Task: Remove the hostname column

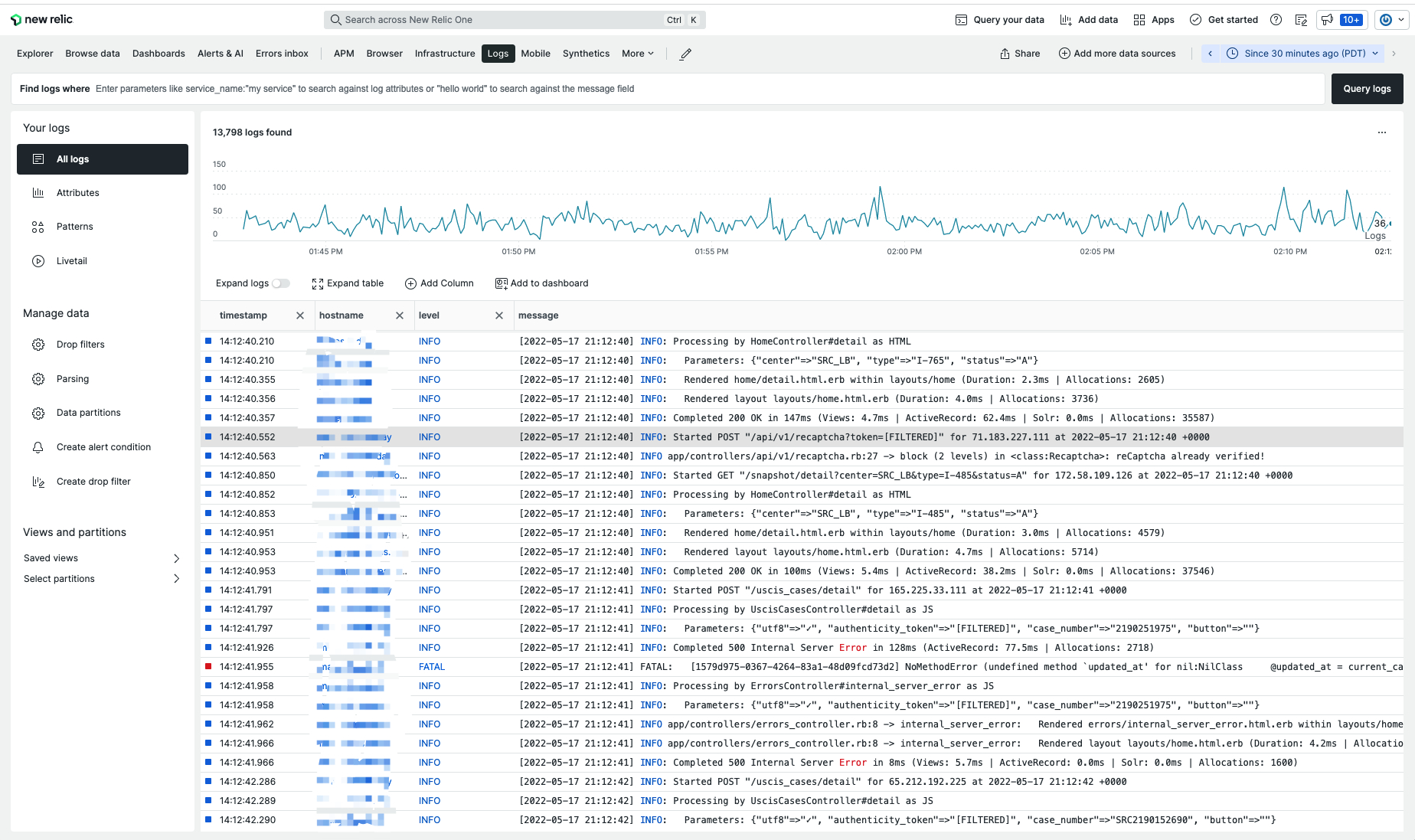Action: point(400,315)
